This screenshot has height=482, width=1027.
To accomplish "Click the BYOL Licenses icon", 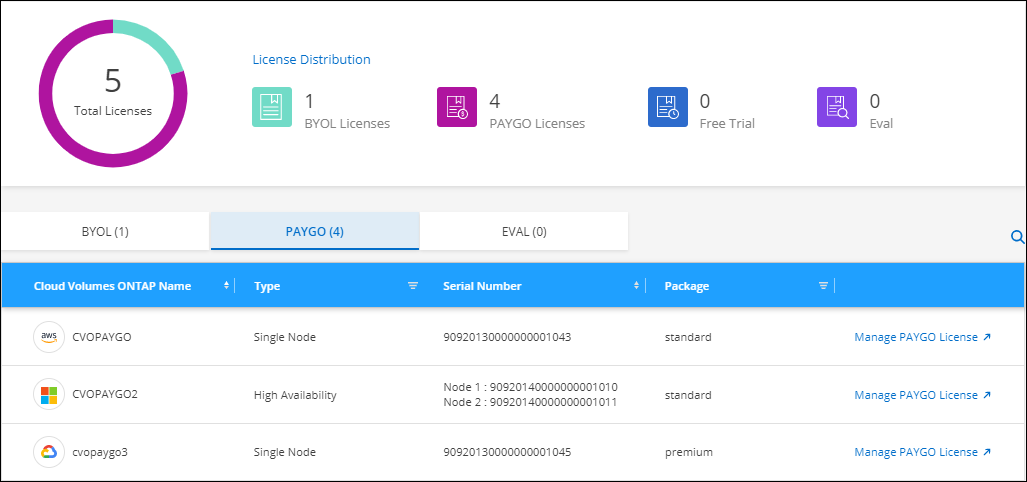I will tap(272, 108).
